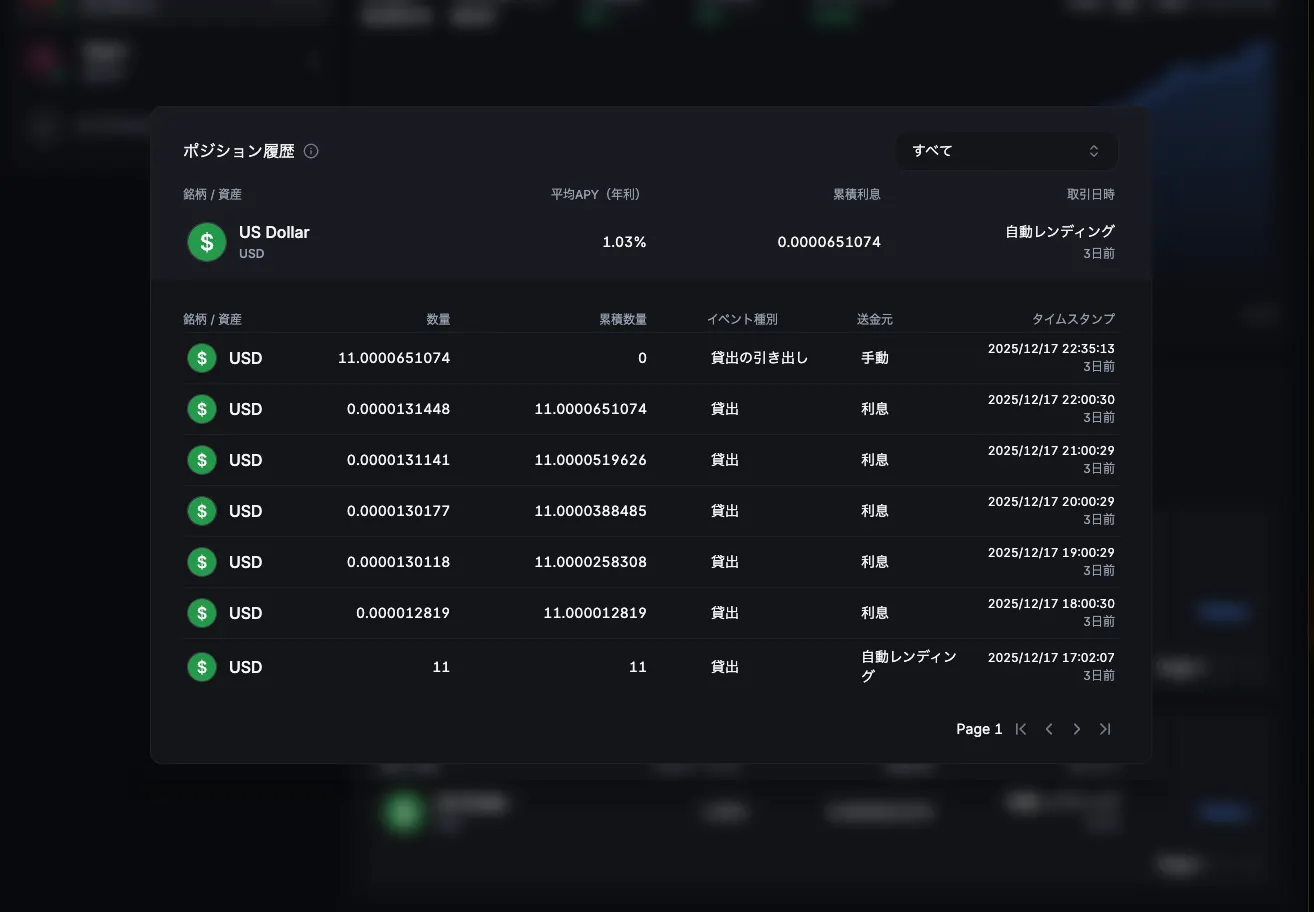Click USD icon in 貸出の引き出し row
Screen dimensions: 1314x912
tap(202, 358)
